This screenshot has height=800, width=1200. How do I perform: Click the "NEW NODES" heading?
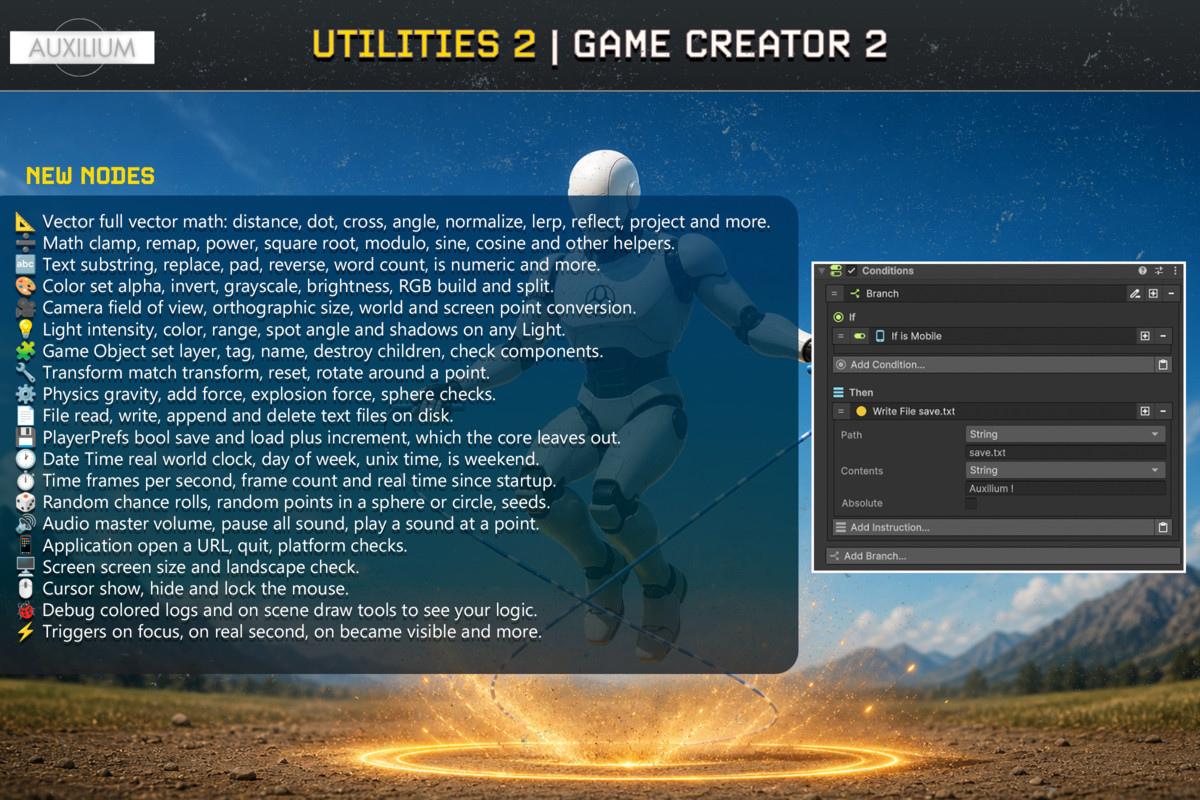click(90, 176)
